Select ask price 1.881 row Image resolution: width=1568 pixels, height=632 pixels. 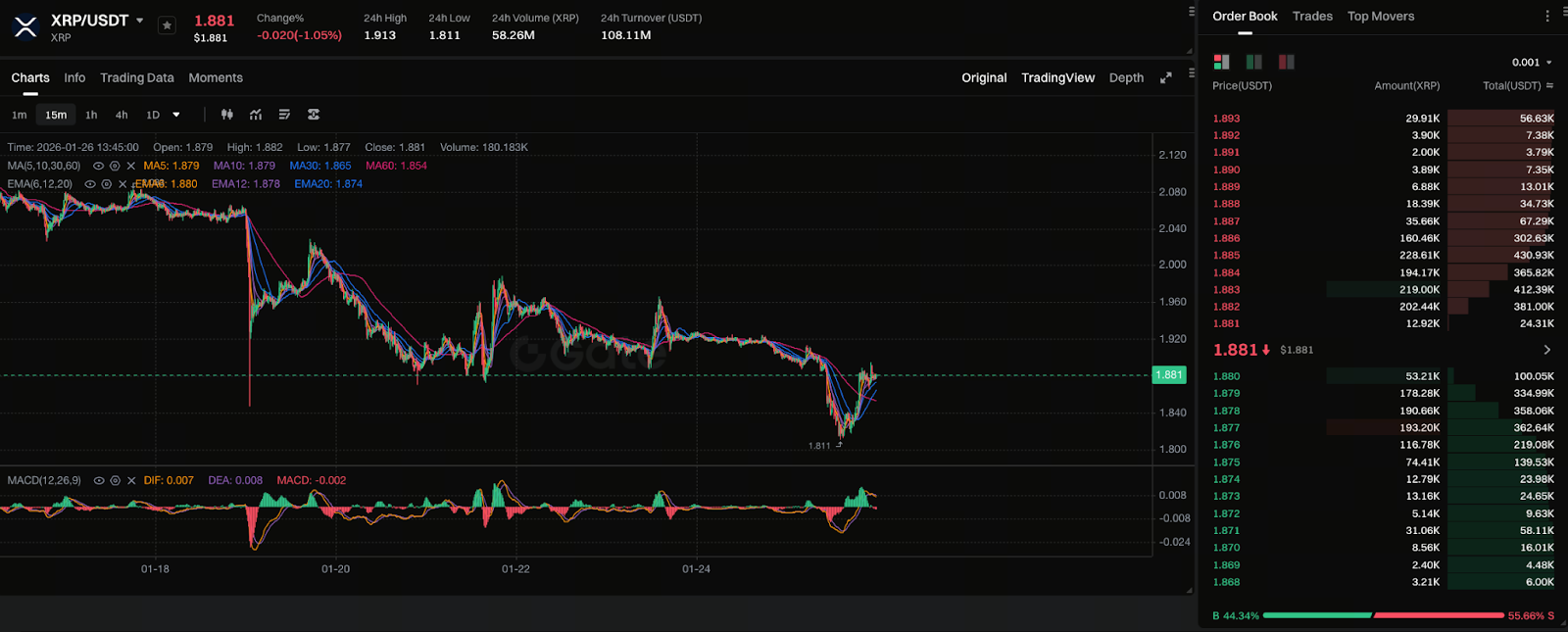[x=1383, y=323]
